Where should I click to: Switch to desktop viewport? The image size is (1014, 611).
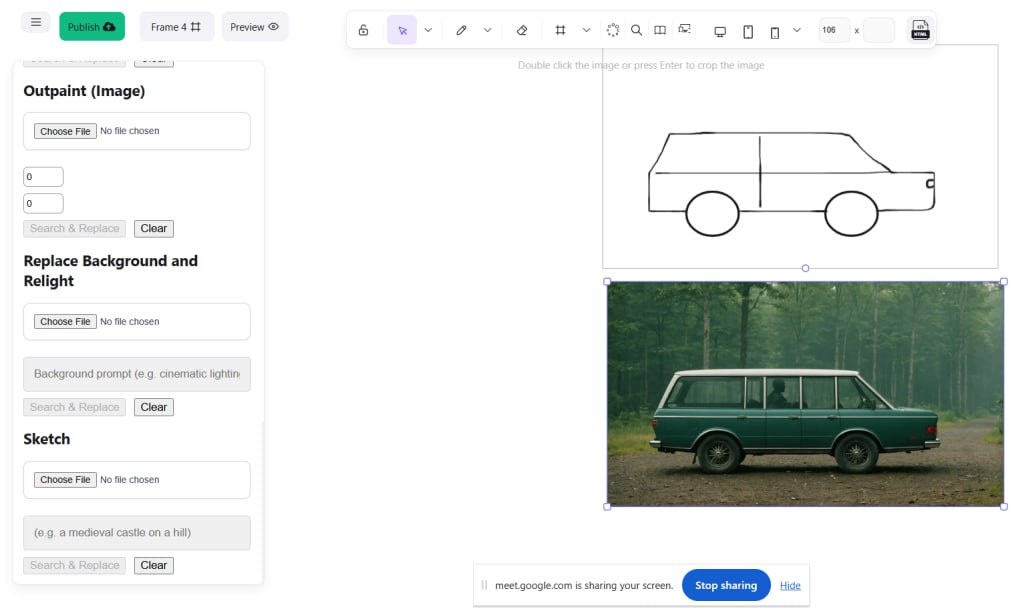coord(720,32)
